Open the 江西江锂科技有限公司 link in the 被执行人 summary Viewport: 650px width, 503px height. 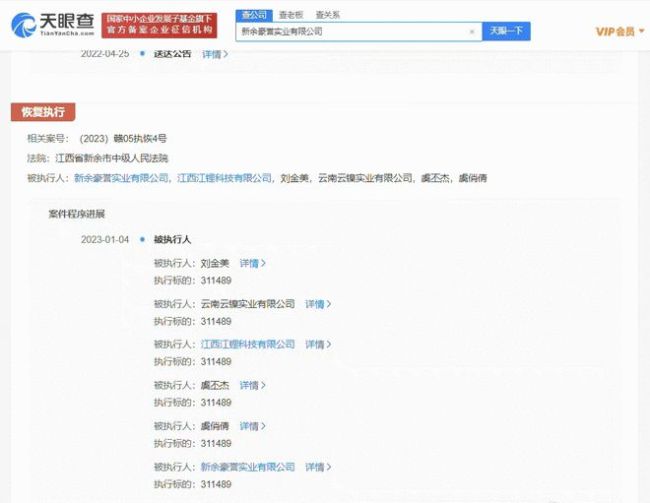(224, 178)
